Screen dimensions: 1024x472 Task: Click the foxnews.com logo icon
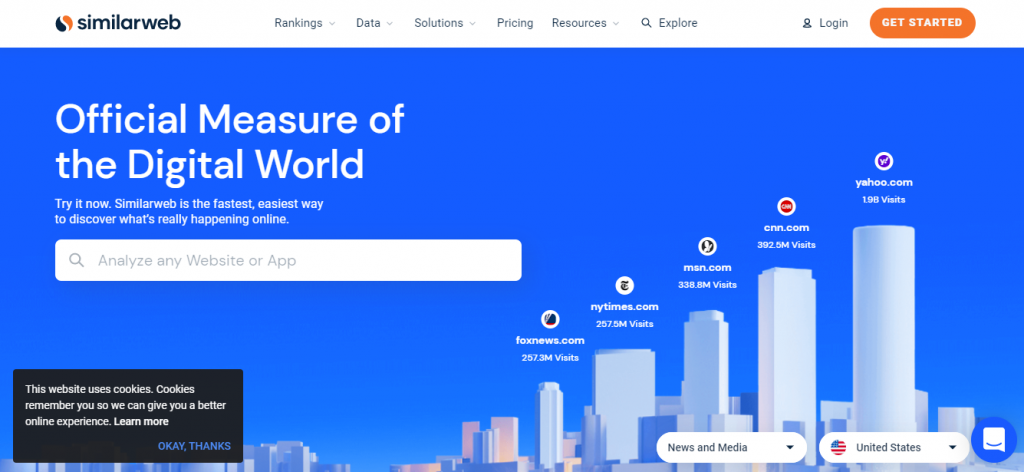(x=550, y=319)
